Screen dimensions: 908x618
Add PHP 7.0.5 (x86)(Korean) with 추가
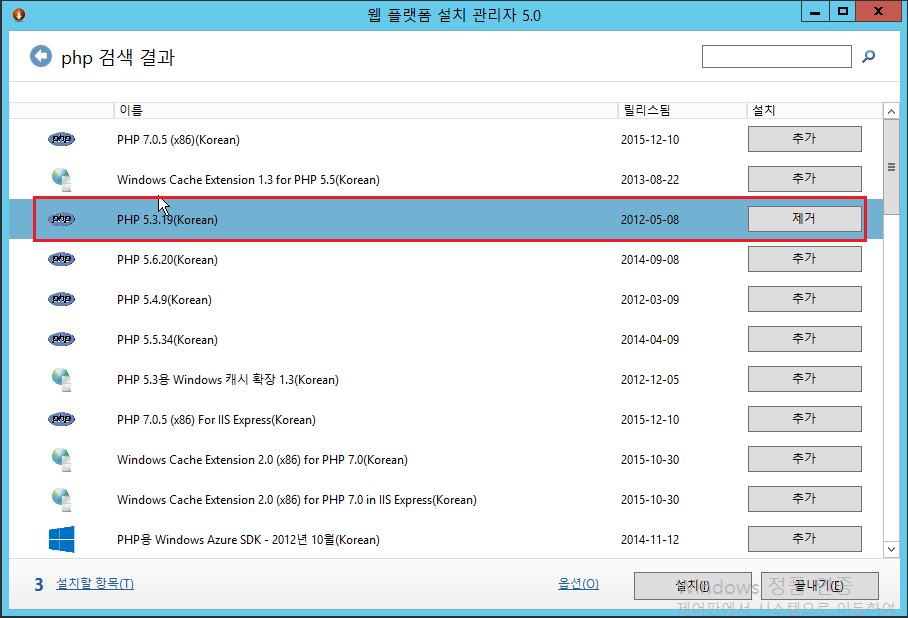804,139
